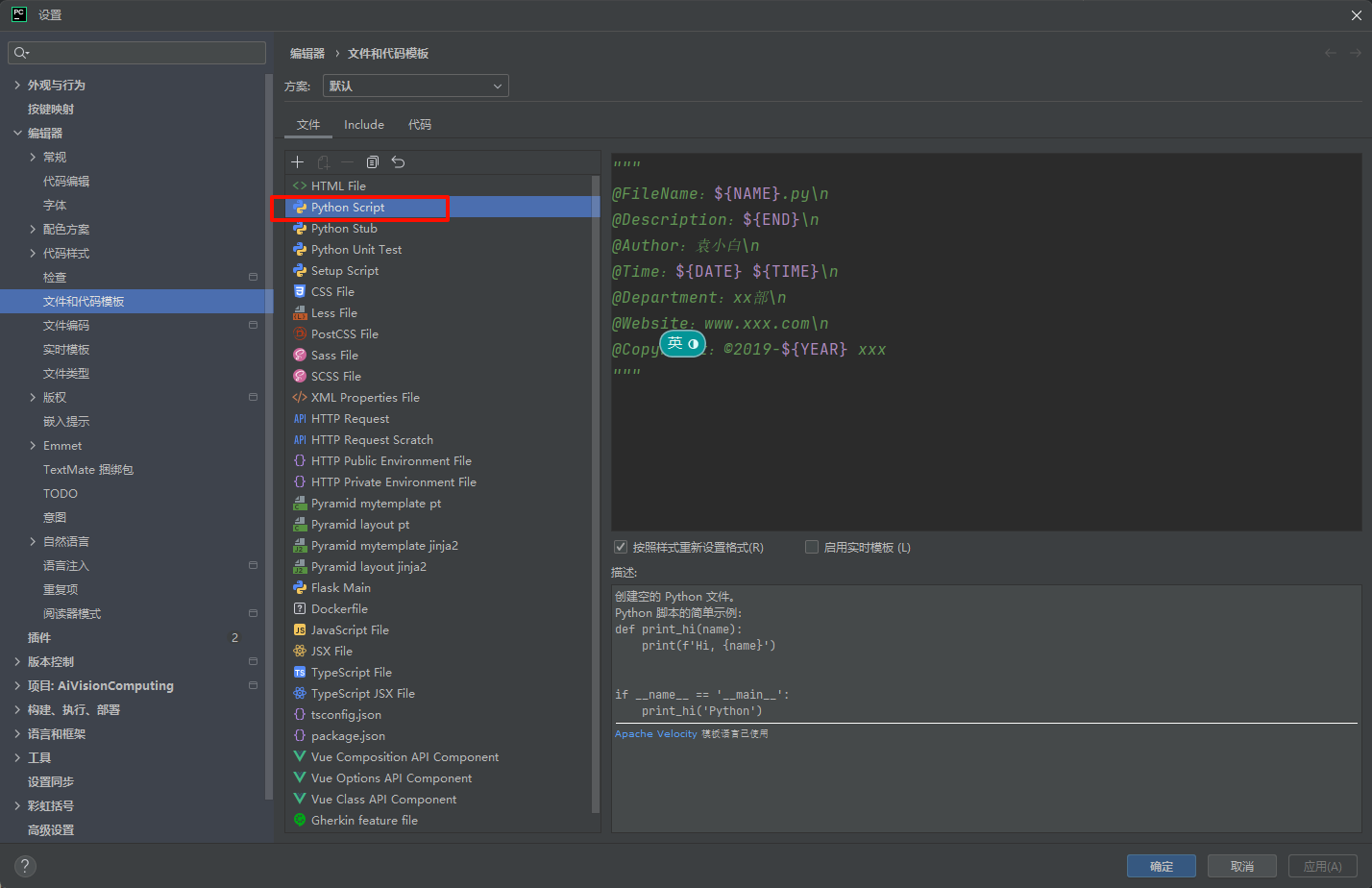This screenshot has width=1372, height=888.
Task: Click the copy template icon
Action: click(x=373, y=162)
